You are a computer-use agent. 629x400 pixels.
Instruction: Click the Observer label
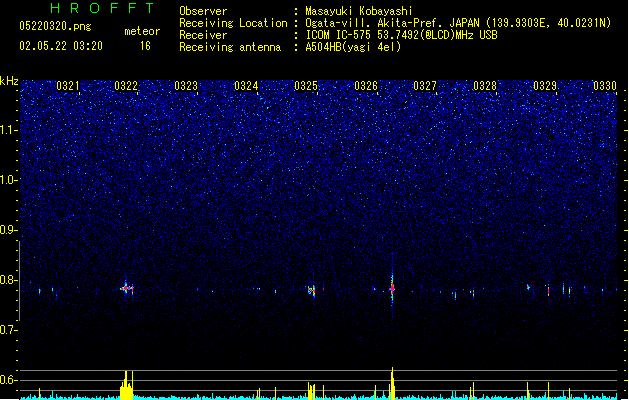(203, 11)
